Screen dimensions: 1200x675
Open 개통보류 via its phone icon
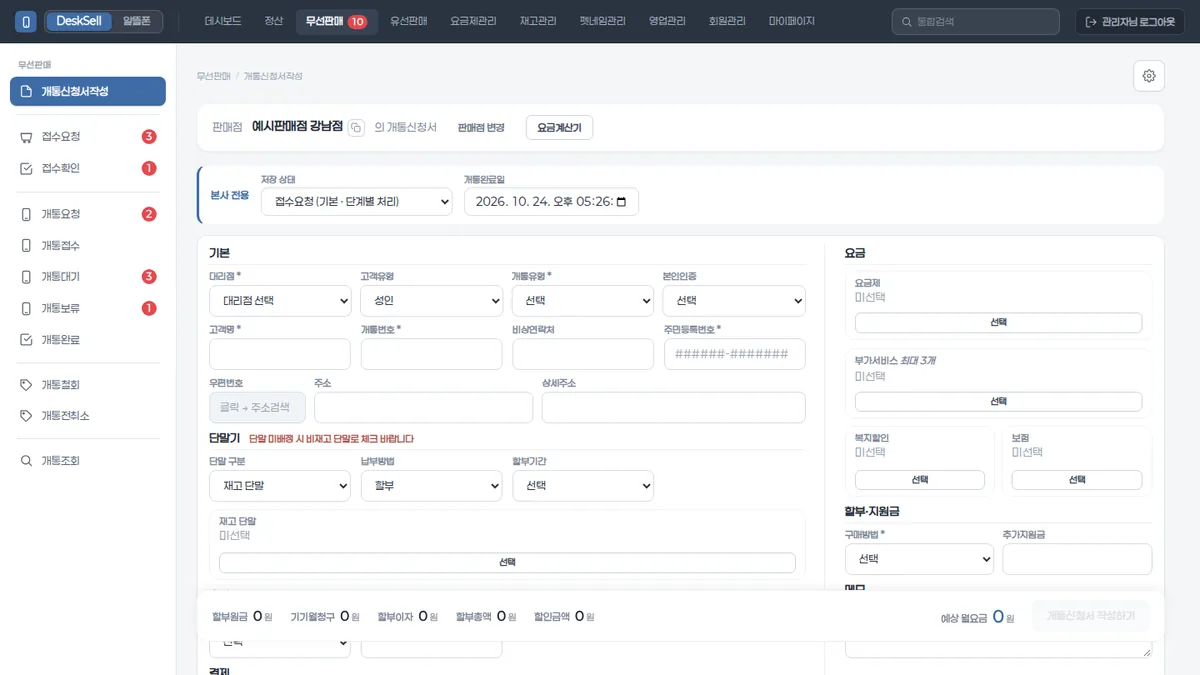[x=27, y=308]
